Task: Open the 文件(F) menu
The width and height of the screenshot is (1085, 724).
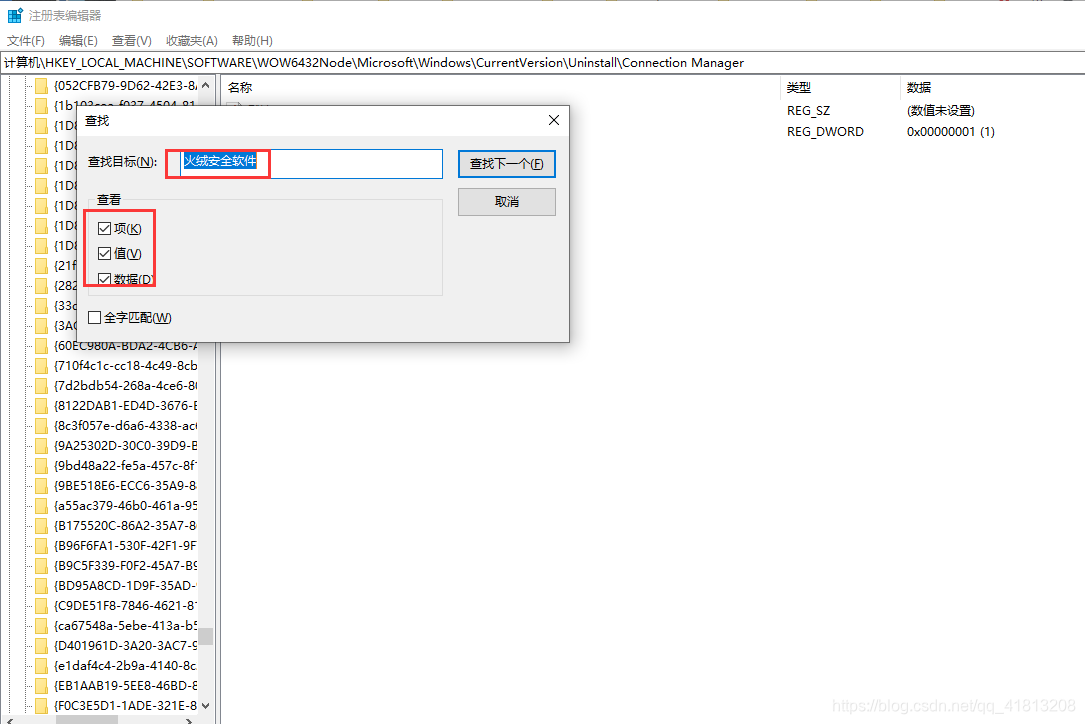Action: tap(26, 41)
